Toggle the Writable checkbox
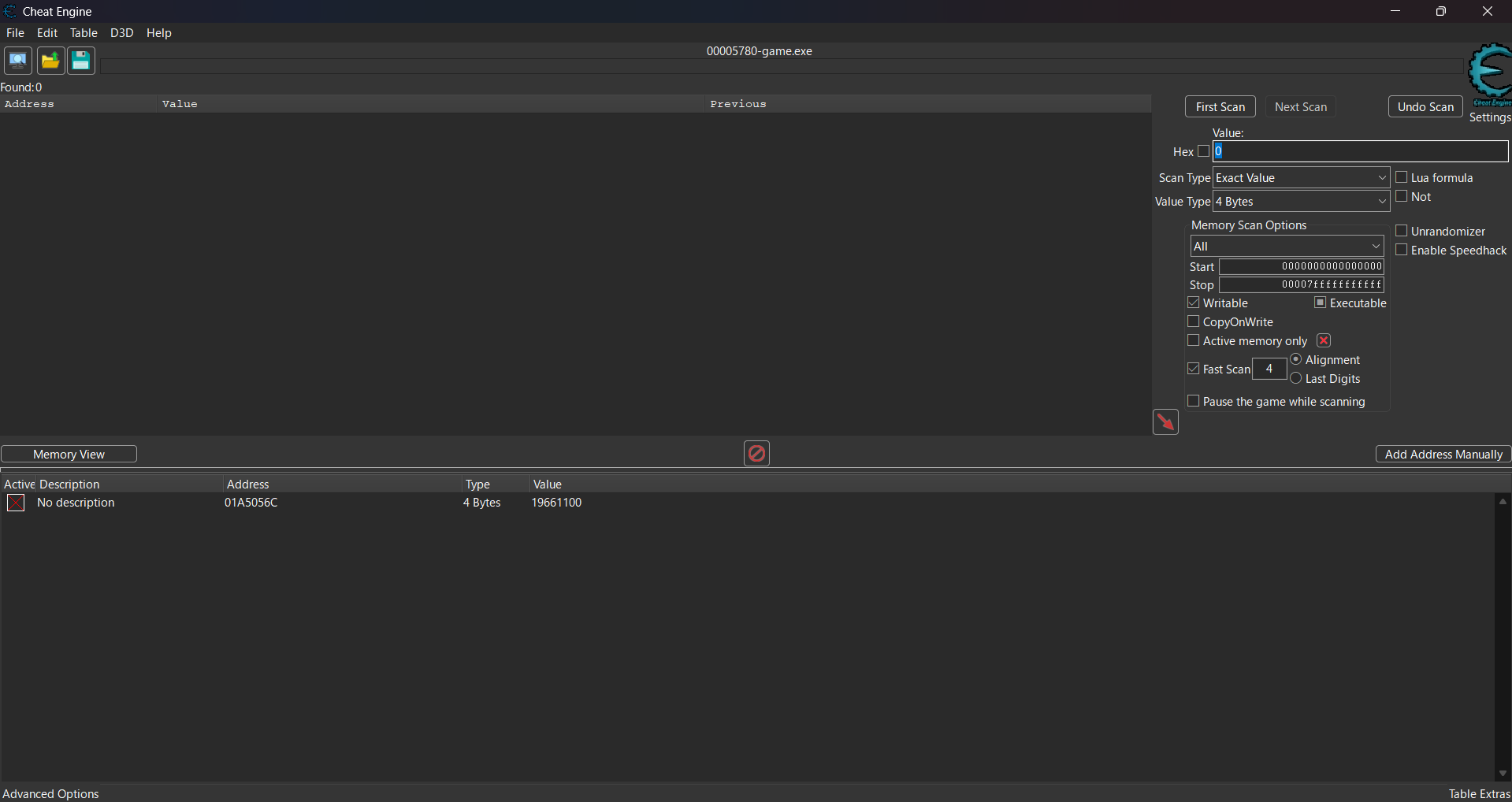The width and height of the screenshot is (1512, 802). (1194, 303)
